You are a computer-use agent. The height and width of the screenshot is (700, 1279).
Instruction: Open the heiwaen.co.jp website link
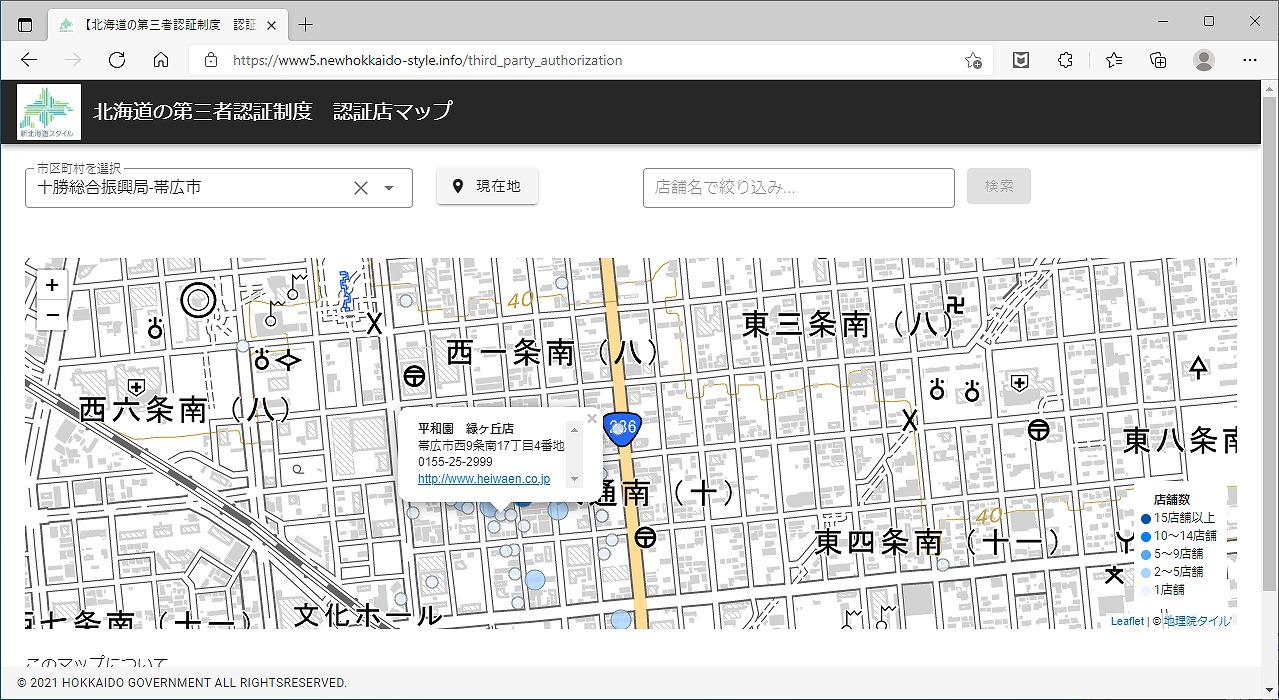[x=484, y=479]
